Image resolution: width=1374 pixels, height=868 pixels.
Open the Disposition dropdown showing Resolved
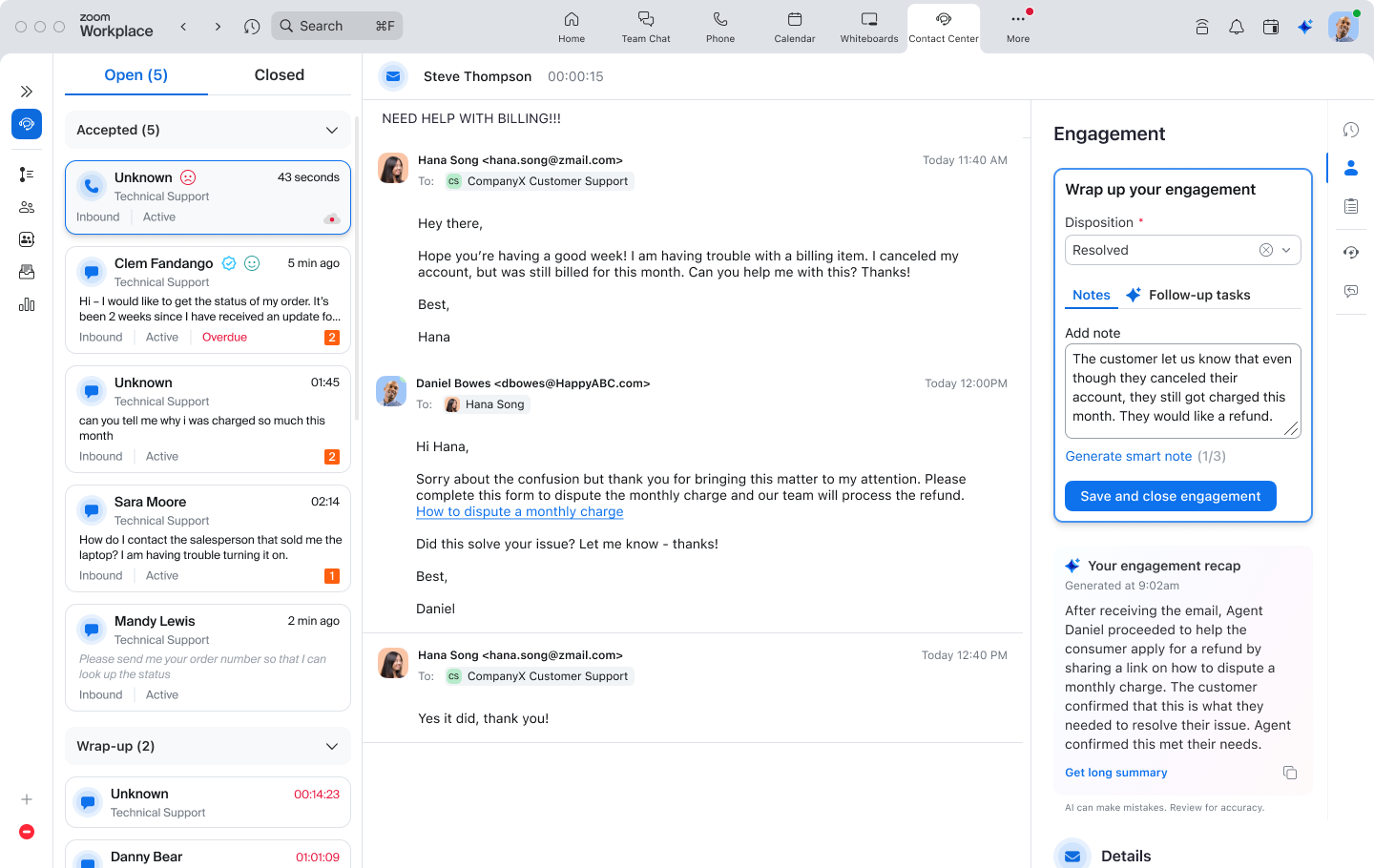pyautogui.click(x=1286, y=249)
